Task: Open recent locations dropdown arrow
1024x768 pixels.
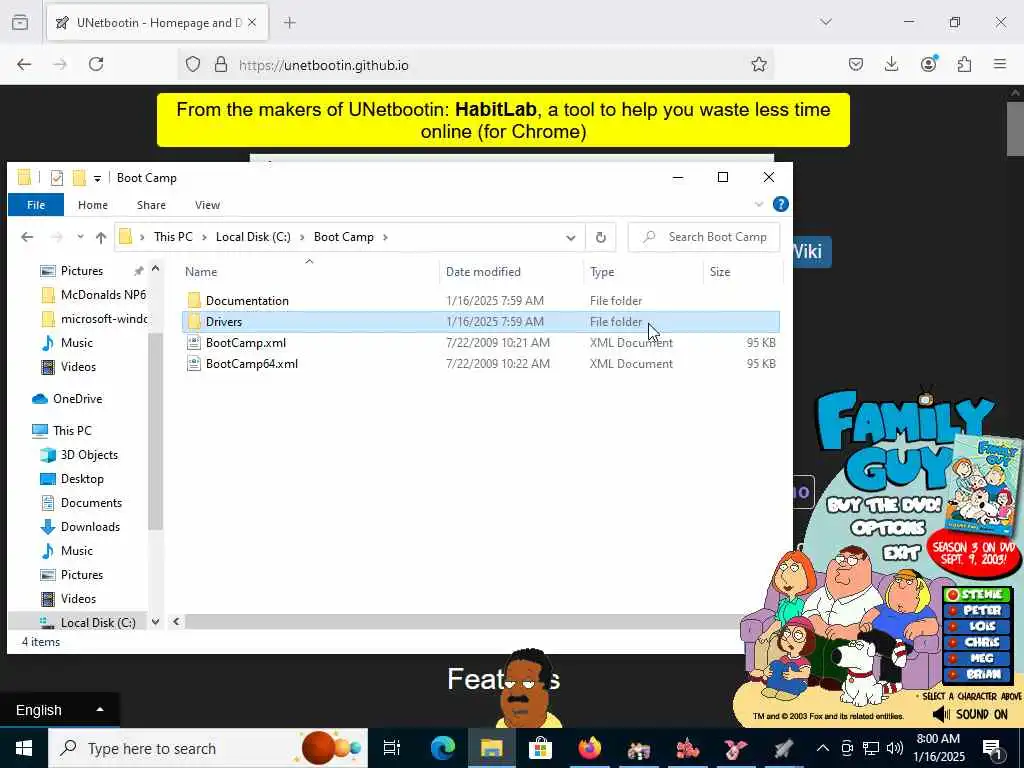Action: point(80,237)
